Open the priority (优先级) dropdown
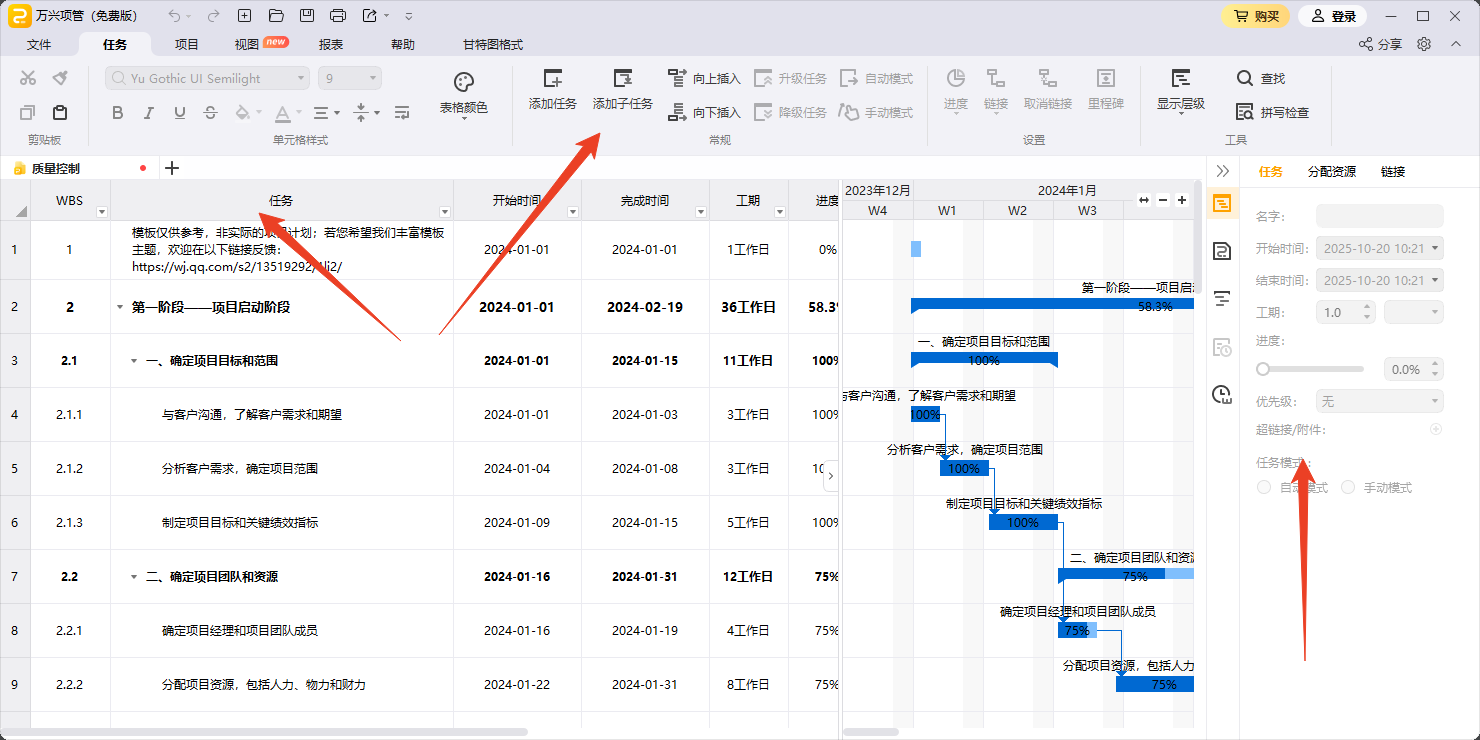Screen dimensions: 1480x740 click(x=1379, y=402)
